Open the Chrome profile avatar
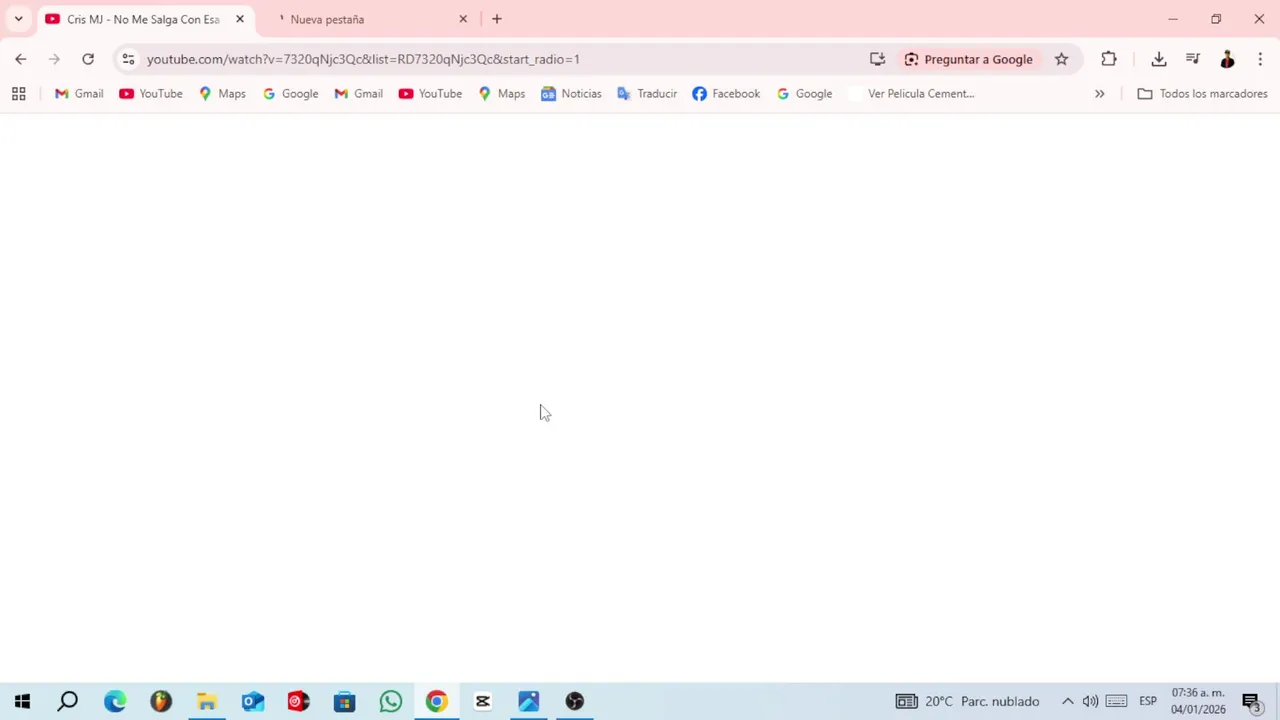 (x=1227, y=59)
